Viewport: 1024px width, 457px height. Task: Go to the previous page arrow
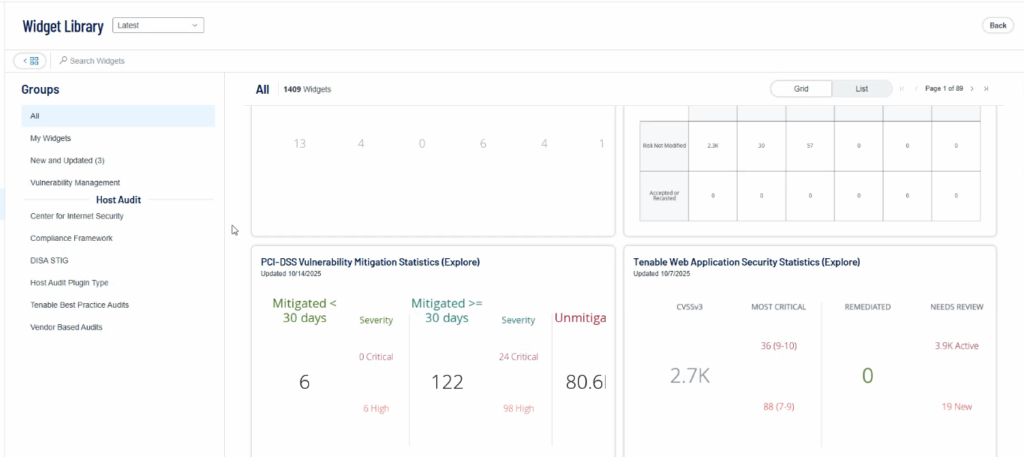915,89
